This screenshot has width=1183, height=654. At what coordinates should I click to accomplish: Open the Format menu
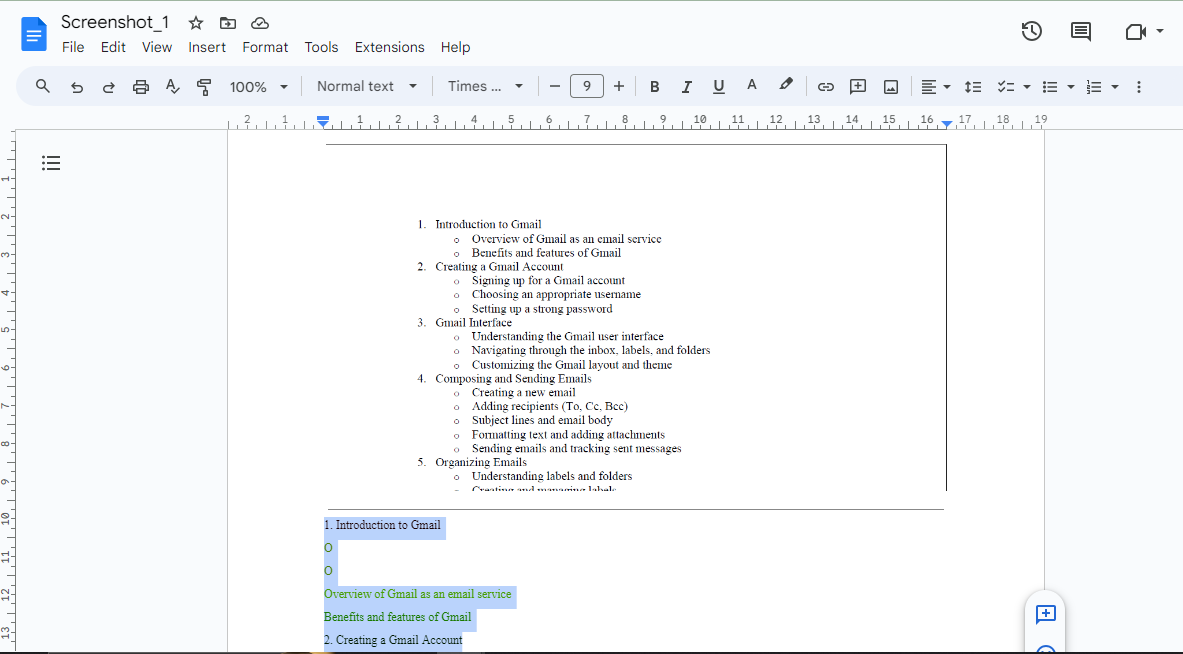pyautogui.click(x=265, y=47)
